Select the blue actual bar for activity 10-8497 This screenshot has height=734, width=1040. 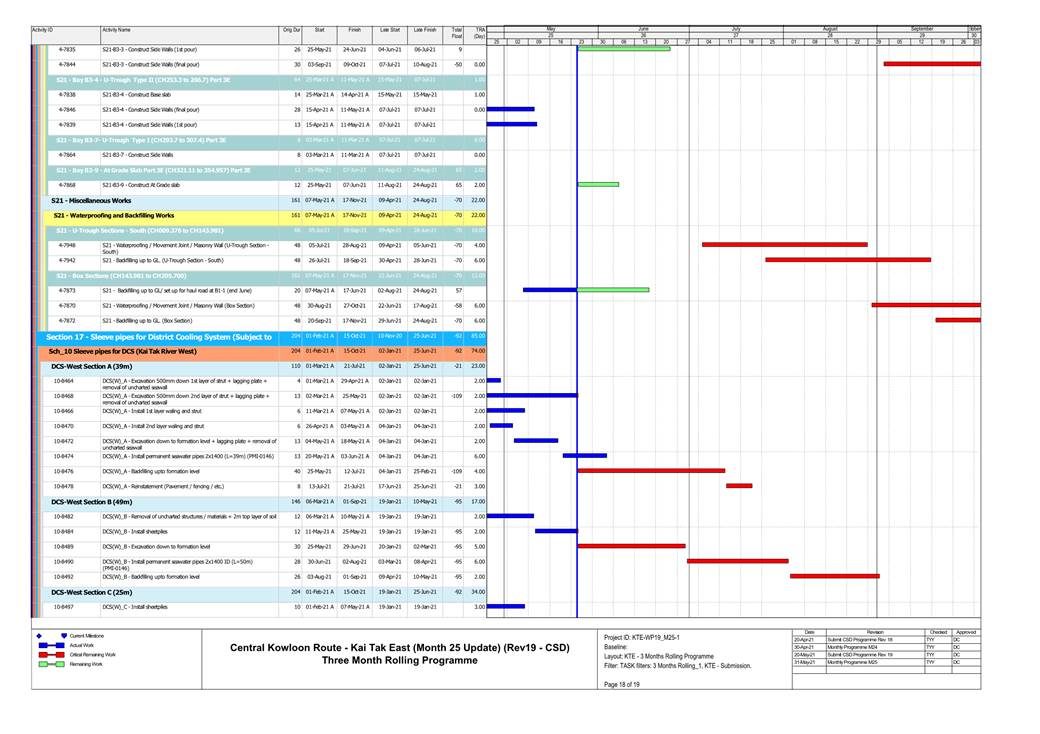(505, 606)
